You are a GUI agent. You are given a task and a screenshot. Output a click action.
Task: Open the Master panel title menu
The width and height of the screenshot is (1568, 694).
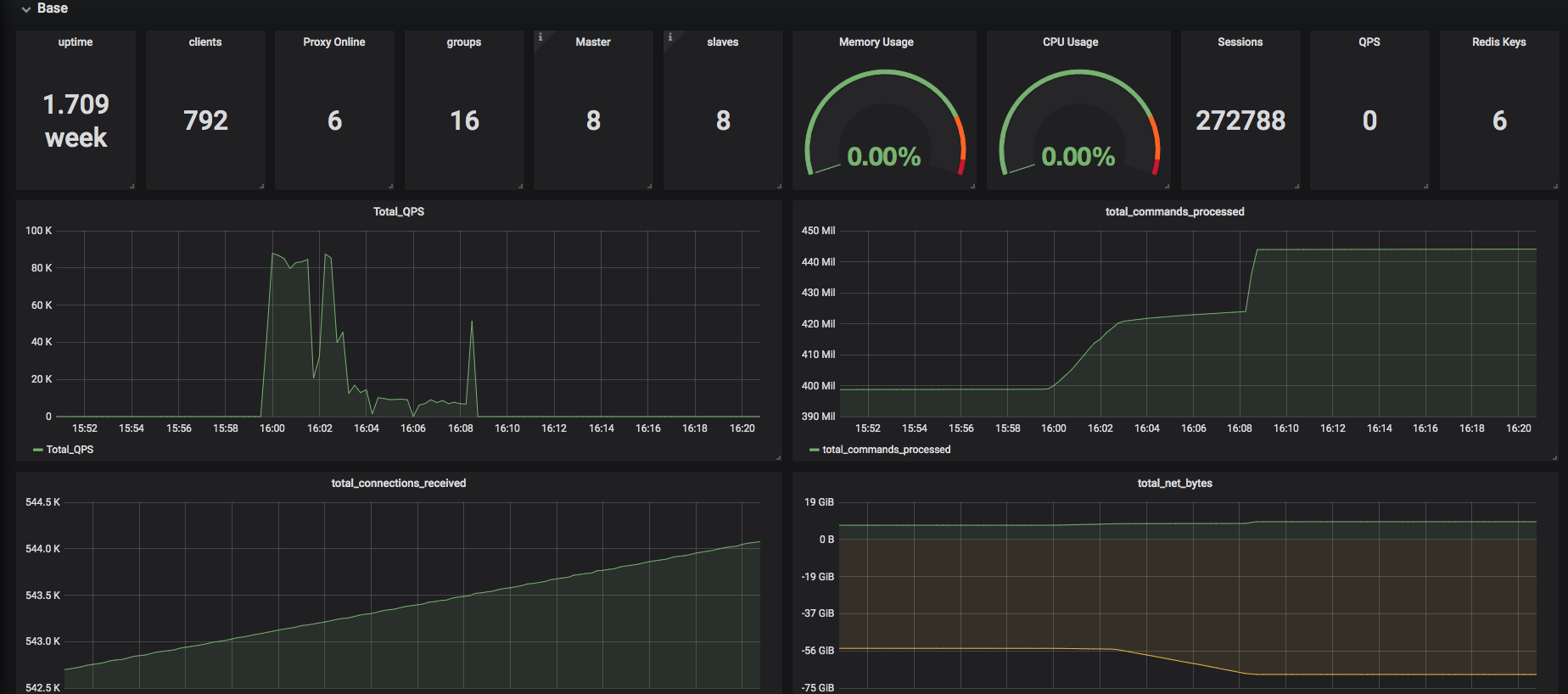[x=593, y=42]
